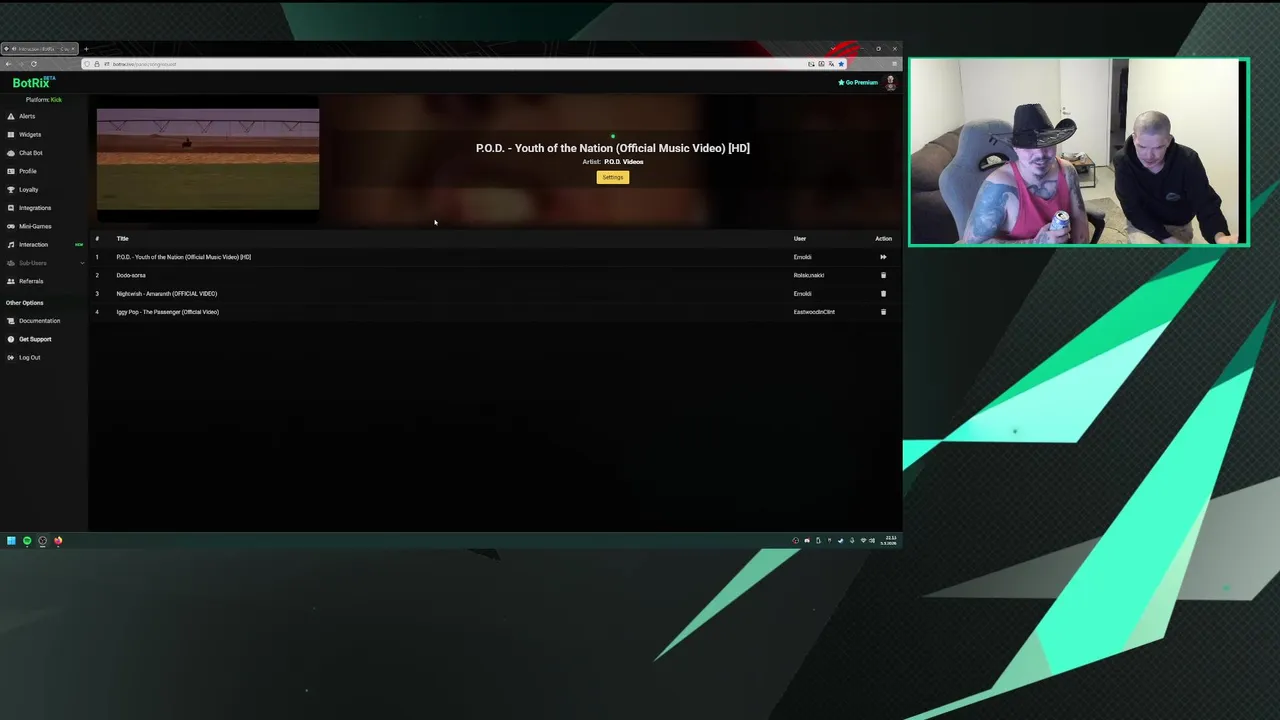Select Iggy Pop - The Passenger title
The height and width of the screenshot is (720, 1280).
tap(167, 312)
